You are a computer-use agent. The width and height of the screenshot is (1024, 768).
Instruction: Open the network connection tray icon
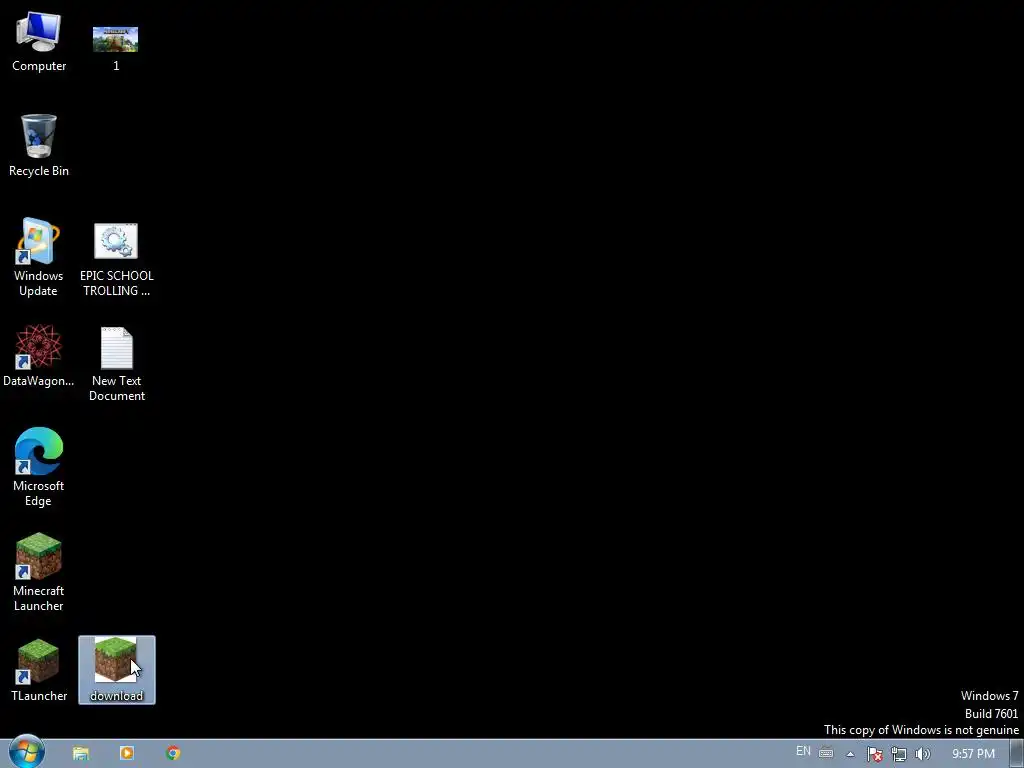(899, 754)
